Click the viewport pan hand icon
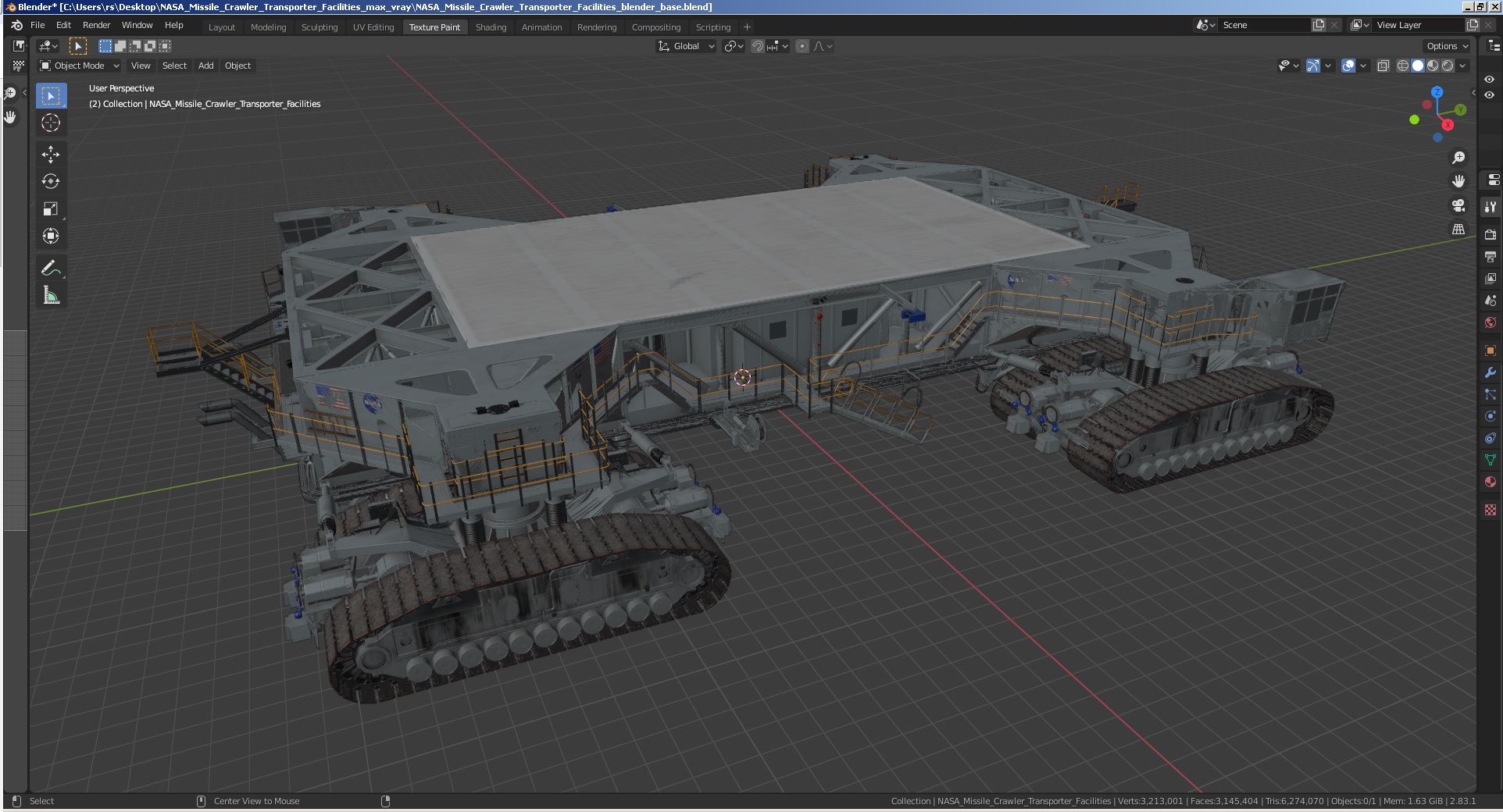 tap(1458, 181)
